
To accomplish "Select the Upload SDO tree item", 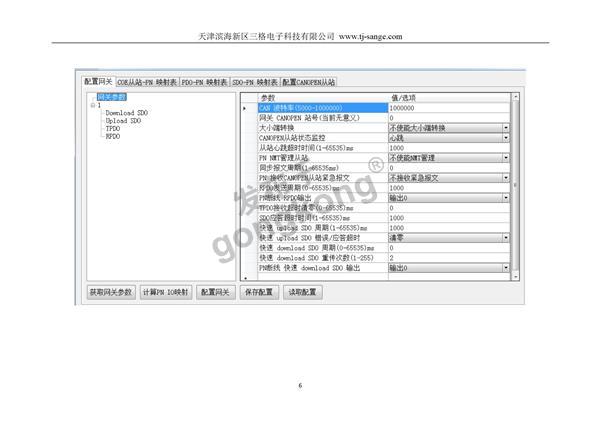I will (x=123, y=121).
